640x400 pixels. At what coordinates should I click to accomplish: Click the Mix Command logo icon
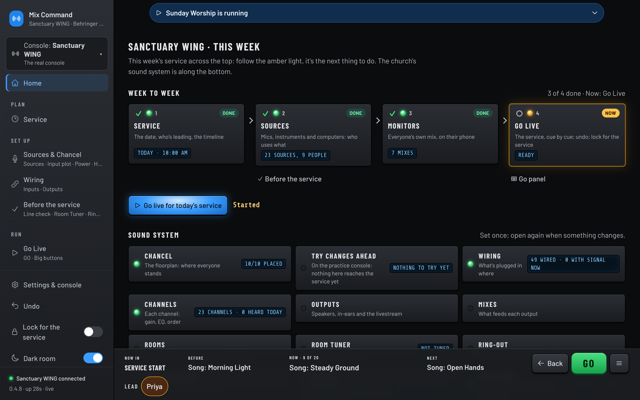tap(16, 19)
